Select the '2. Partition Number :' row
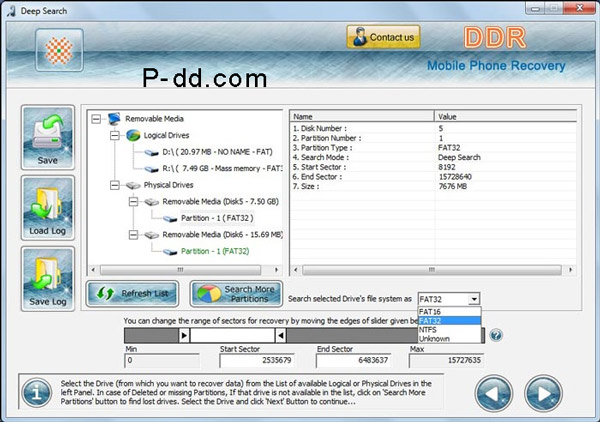 (433, 138)
